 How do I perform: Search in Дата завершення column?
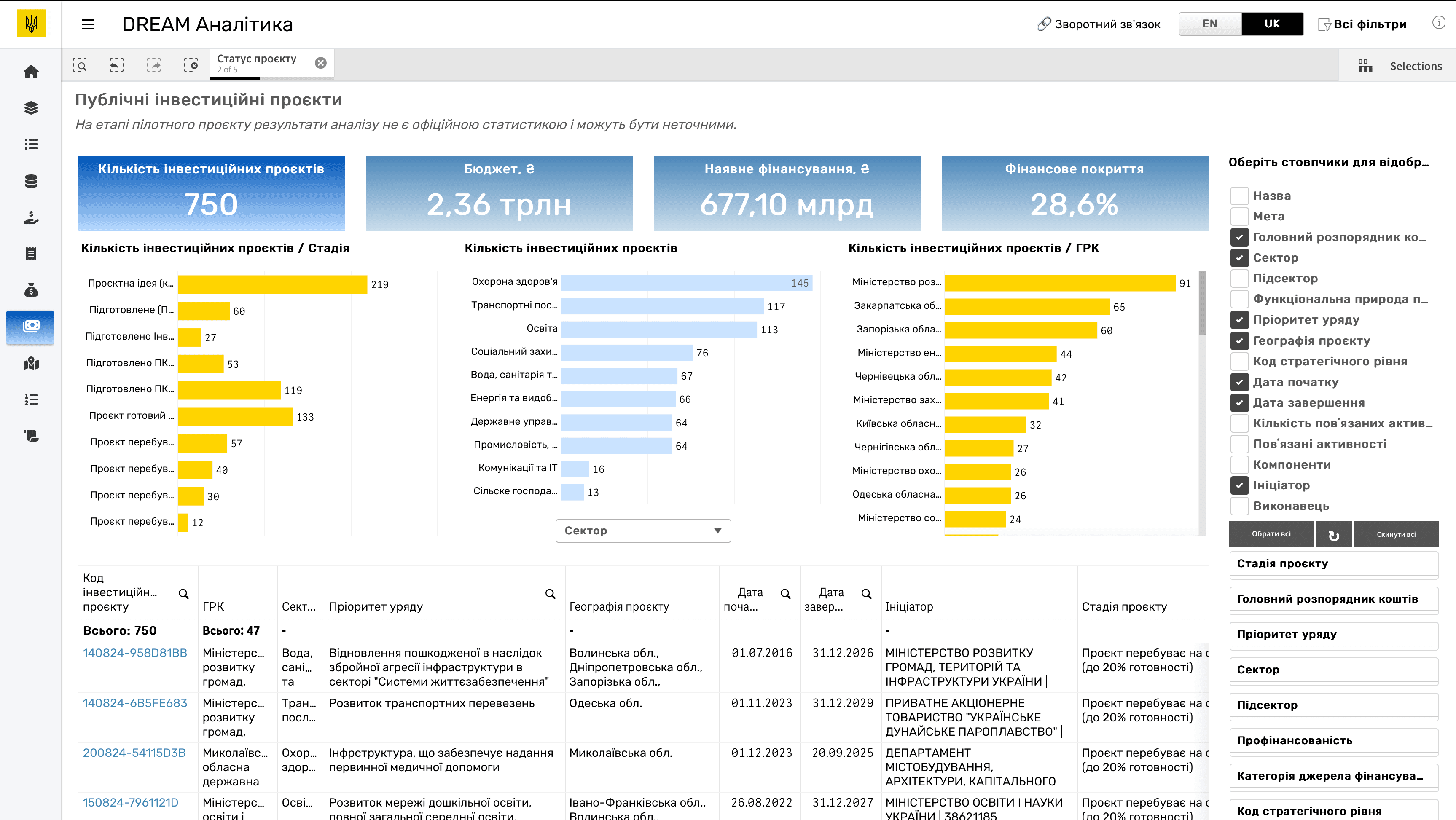point(867,593)
